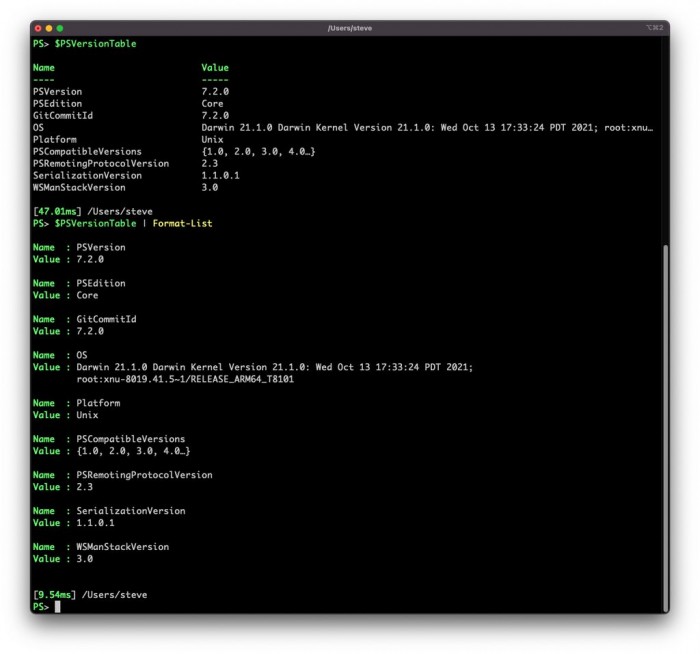
Task: Click the Unix platform value in table
Action: (212, 140)
